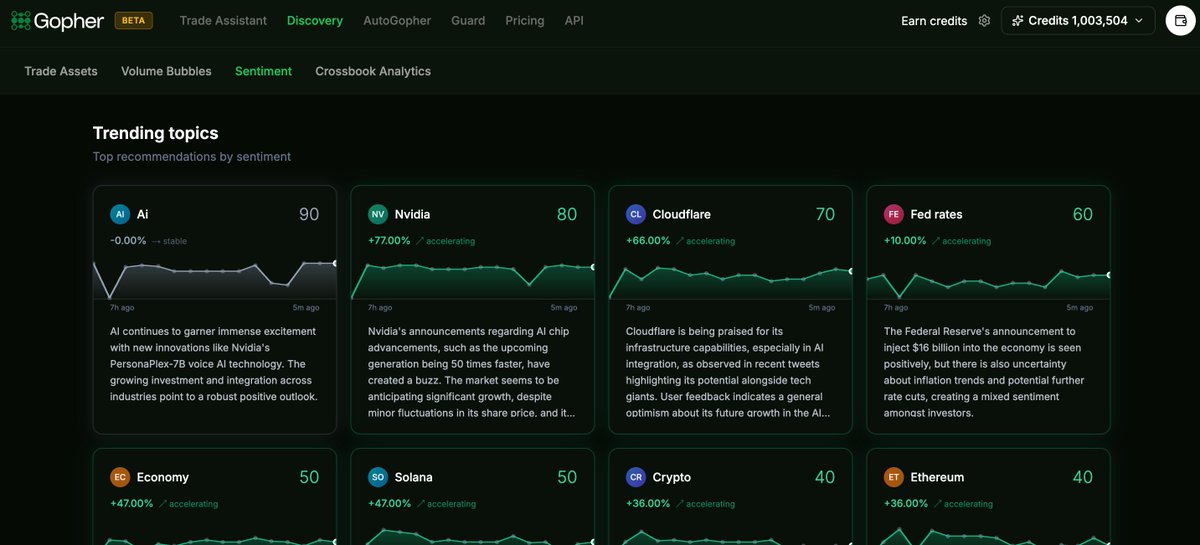
Task: Open the settings gear icon
Action: (x=984, y=21)
